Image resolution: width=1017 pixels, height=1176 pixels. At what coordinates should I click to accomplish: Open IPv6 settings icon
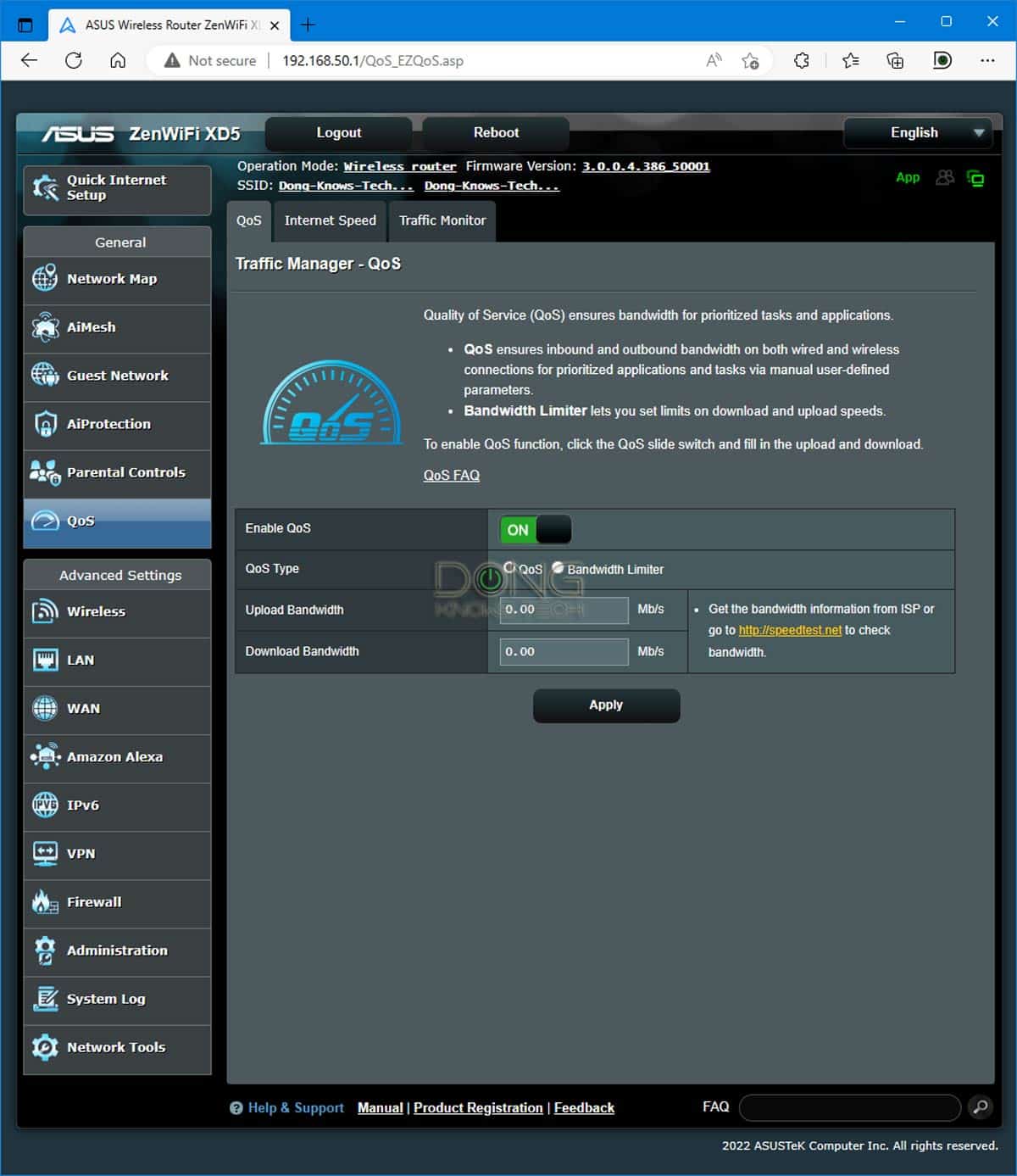[x=45, y=805]
